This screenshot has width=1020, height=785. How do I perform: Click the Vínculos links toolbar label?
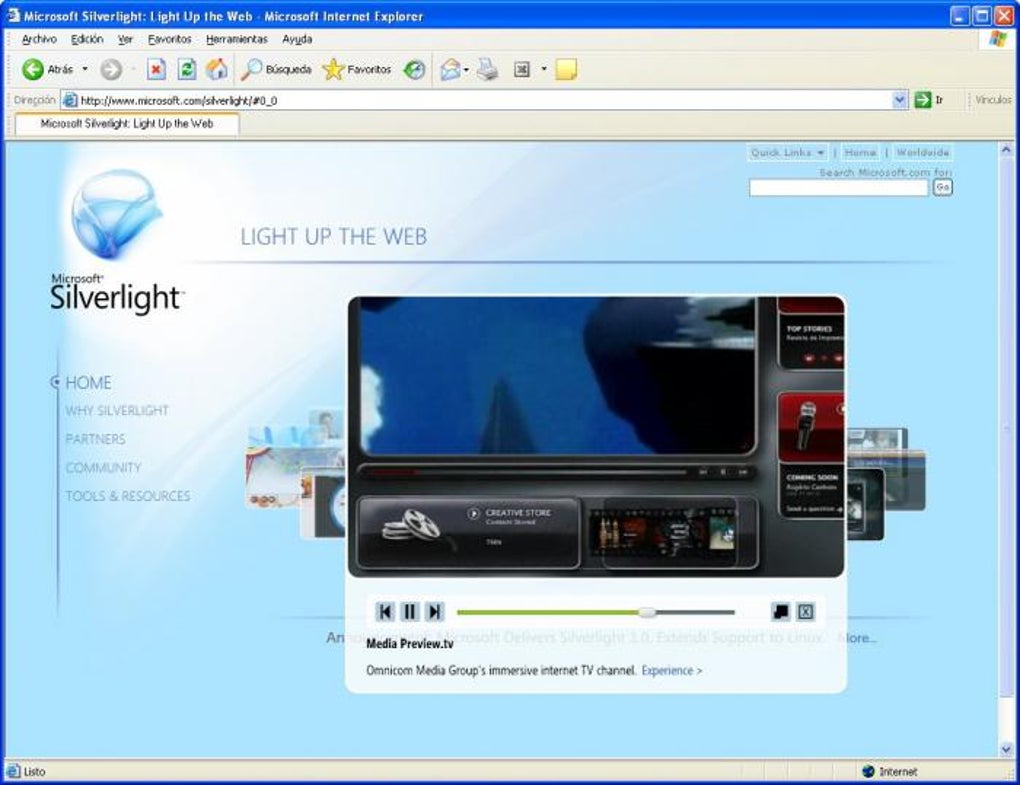(993, 100)
